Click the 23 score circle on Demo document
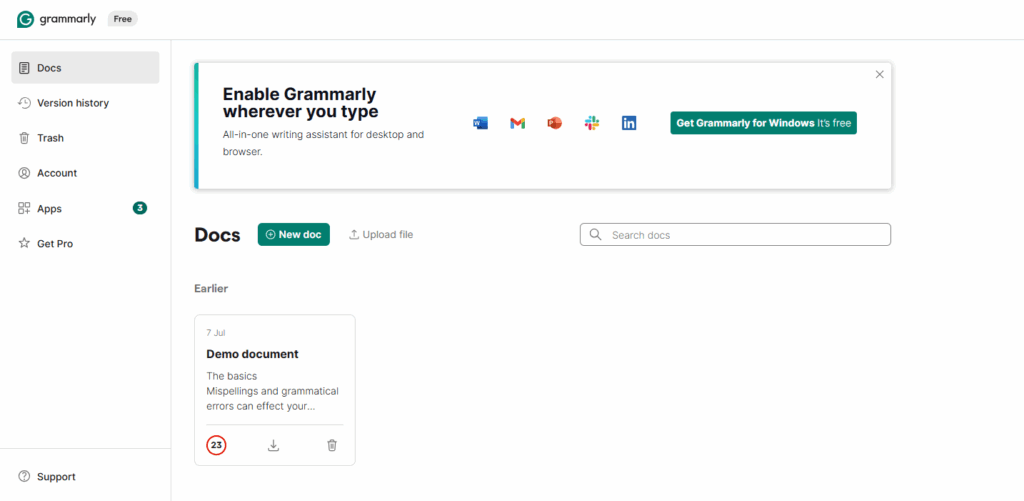The image size is (1024, 501). pos(216,445)
